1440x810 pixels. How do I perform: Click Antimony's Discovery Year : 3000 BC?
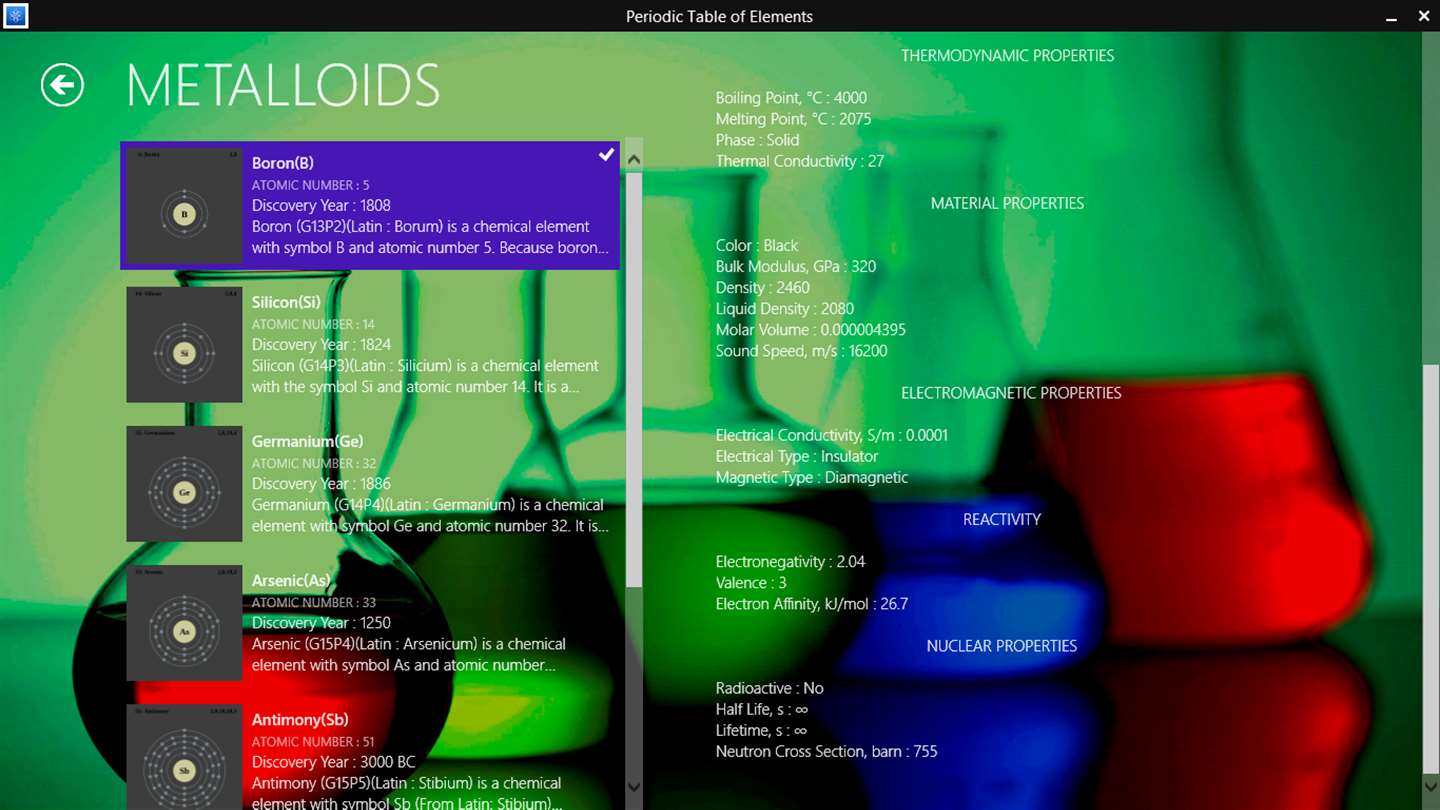click(x=334, y=761)
